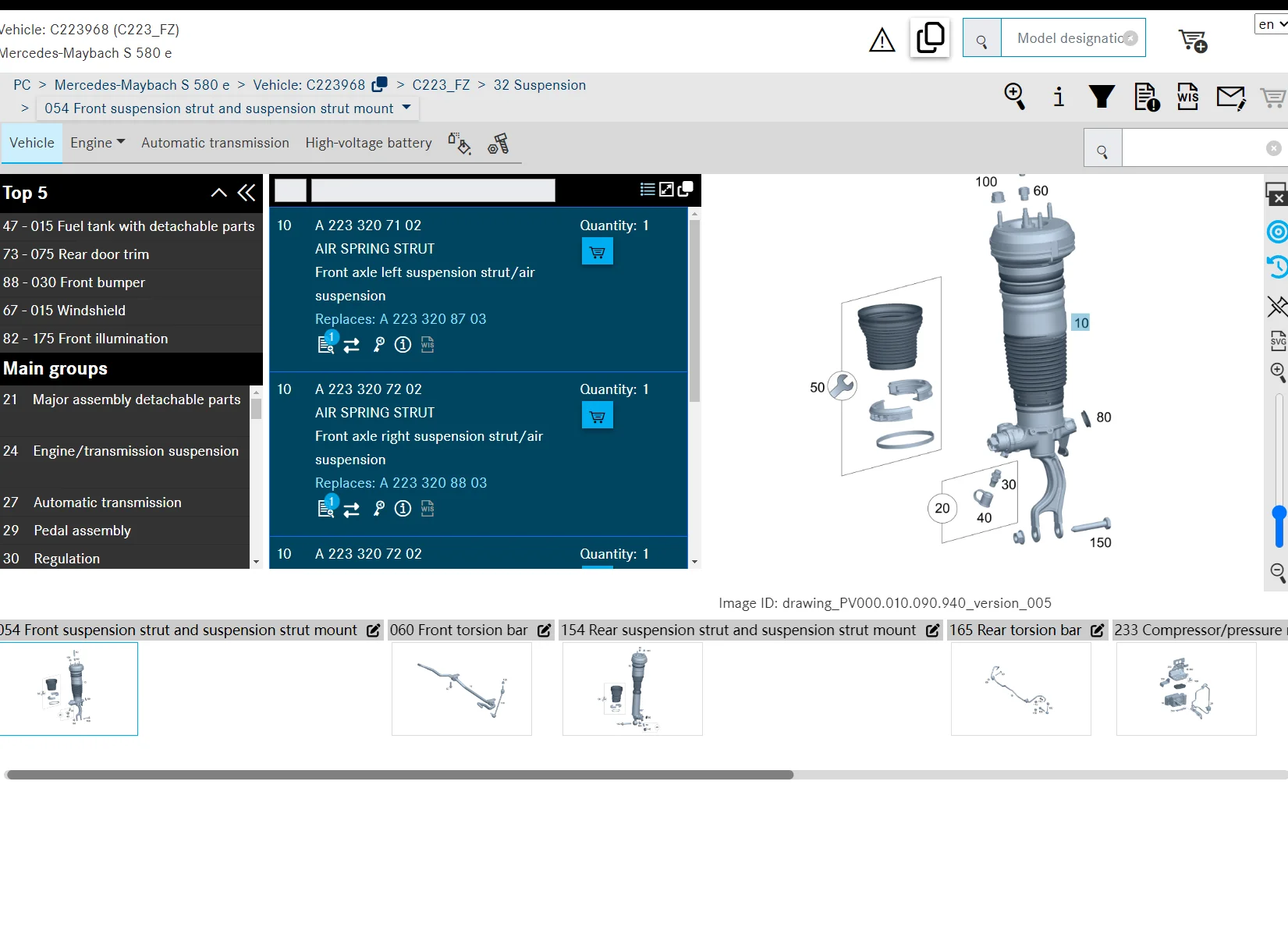Click the list view icon in parts panel
1288x941 pixels.
(648, 189)
